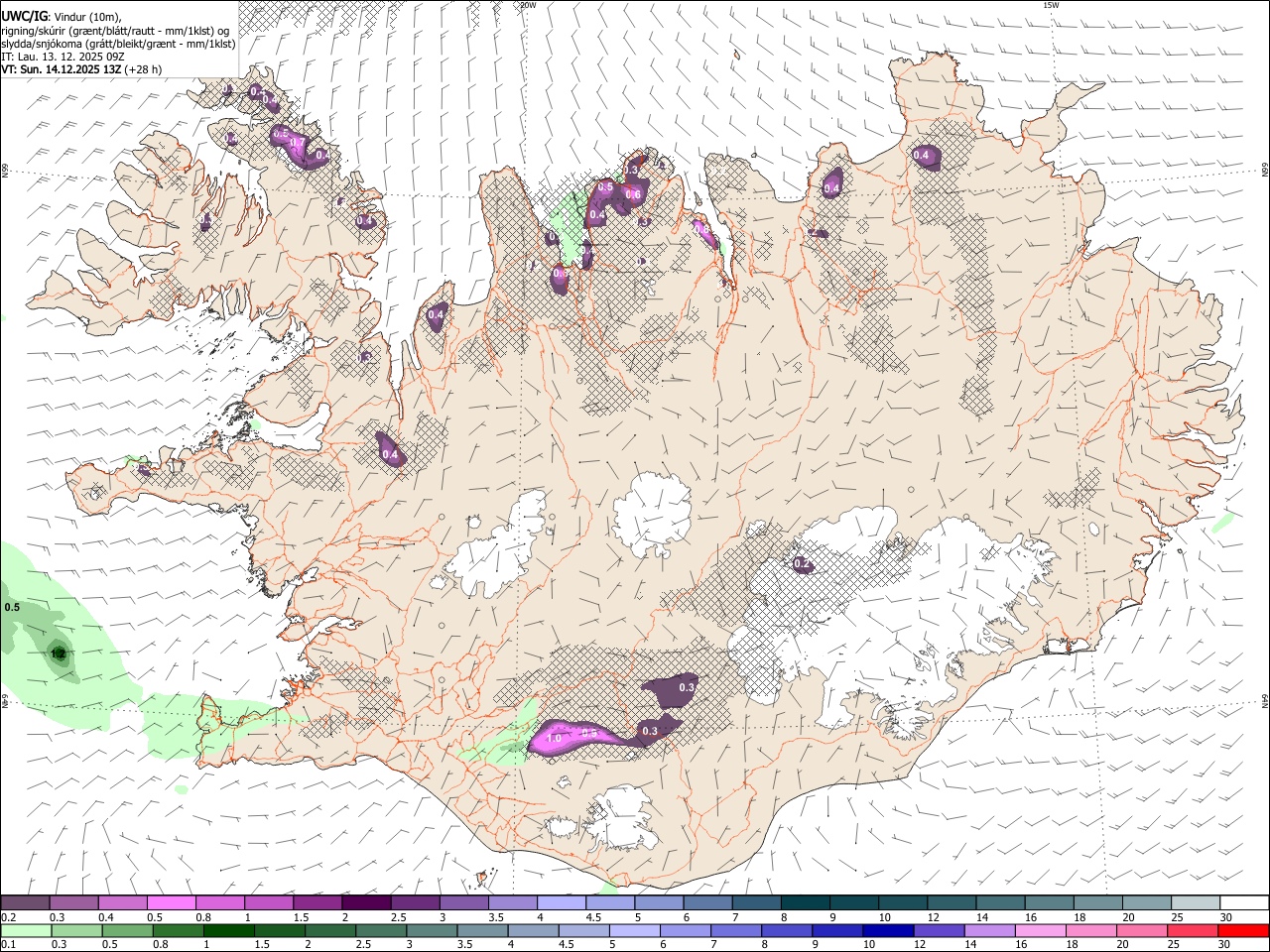This screenshot has width=1270, height=952.
Task: Click the dark mauve snow swatch labeled 0.2
Action: (x=25, y=903)
